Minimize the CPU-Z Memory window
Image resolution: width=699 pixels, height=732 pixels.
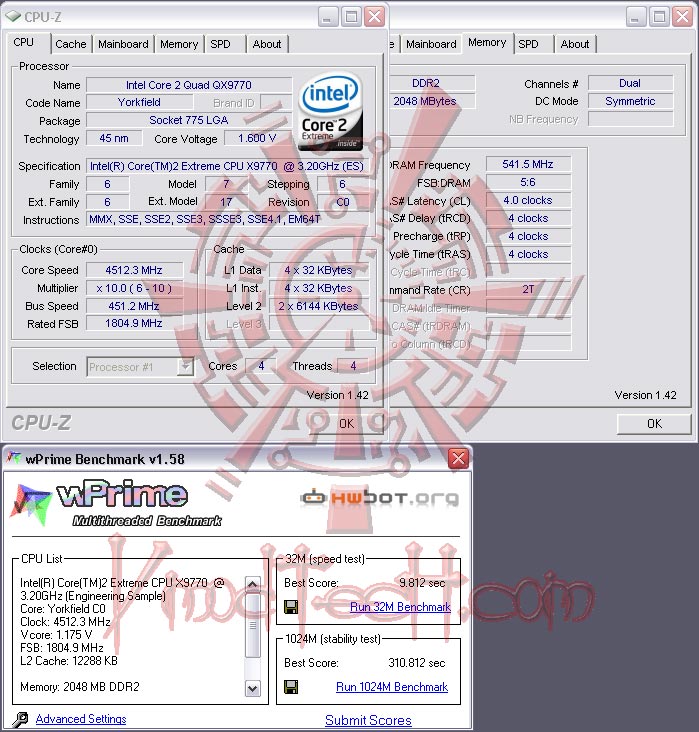coord(635,17)
